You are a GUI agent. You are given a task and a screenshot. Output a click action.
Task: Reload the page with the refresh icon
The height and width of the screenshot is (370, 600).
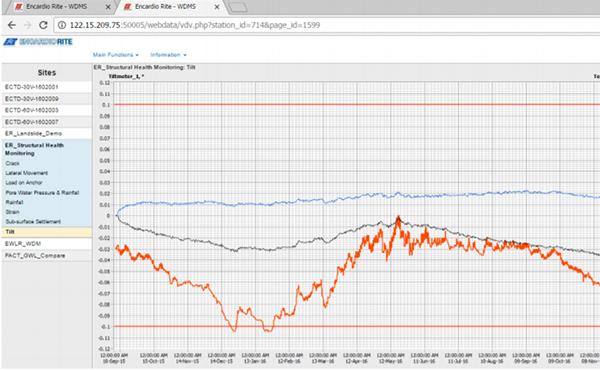click(43, 25)
